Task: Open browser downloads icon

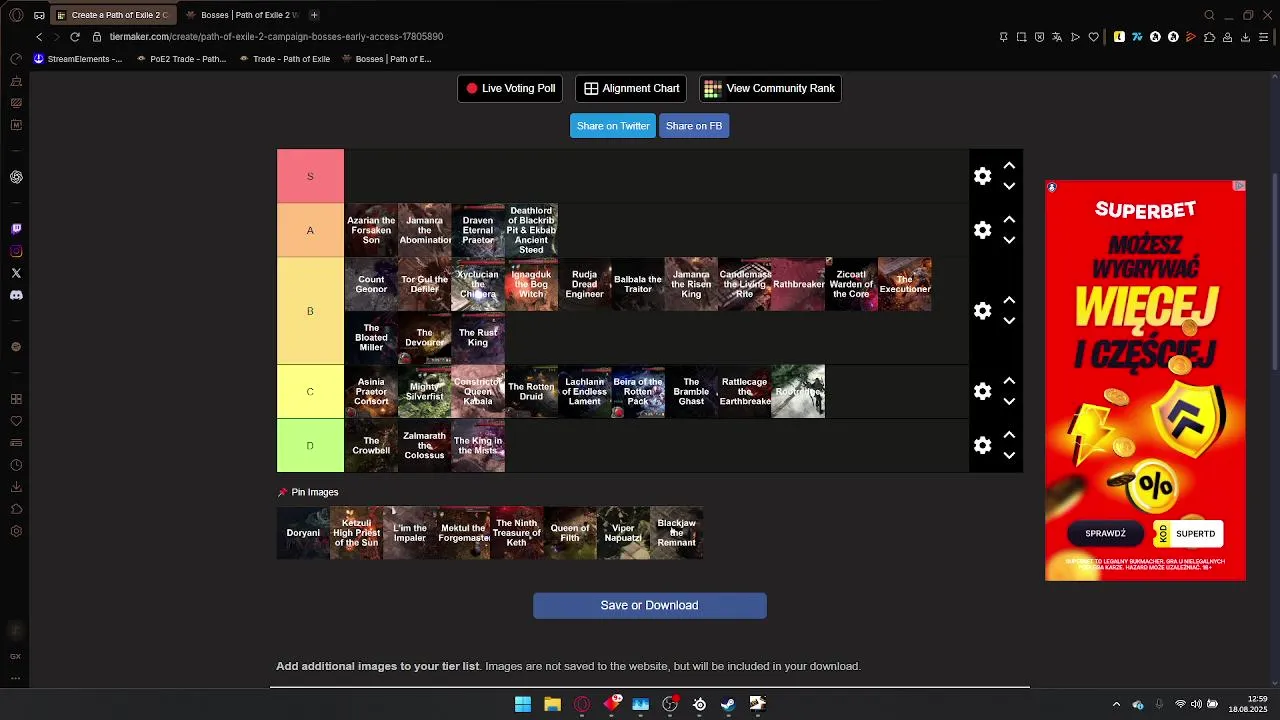Action: point(1245,37)
